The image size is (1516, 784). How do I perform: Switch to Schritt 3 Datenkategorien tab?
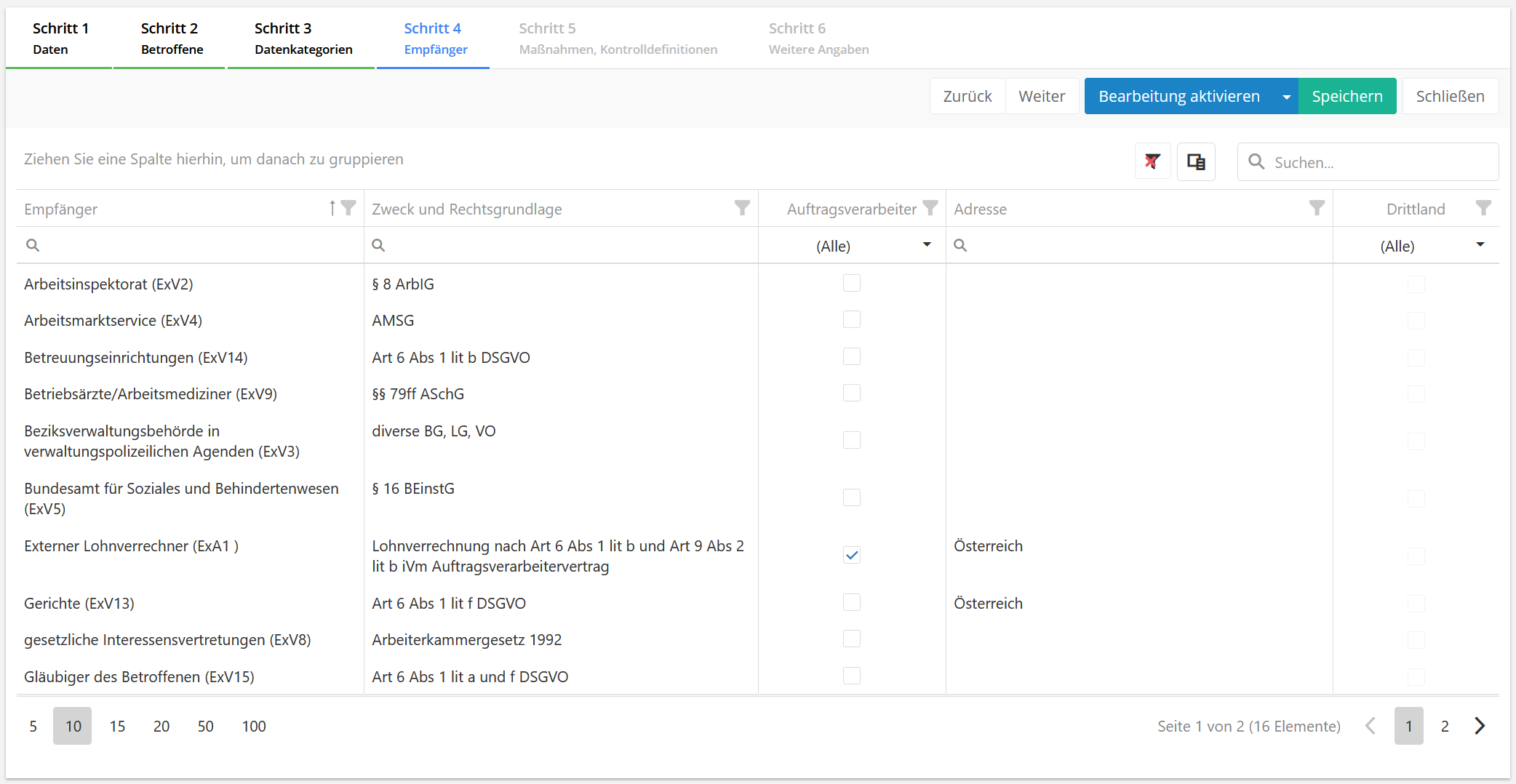coord(303,39)
